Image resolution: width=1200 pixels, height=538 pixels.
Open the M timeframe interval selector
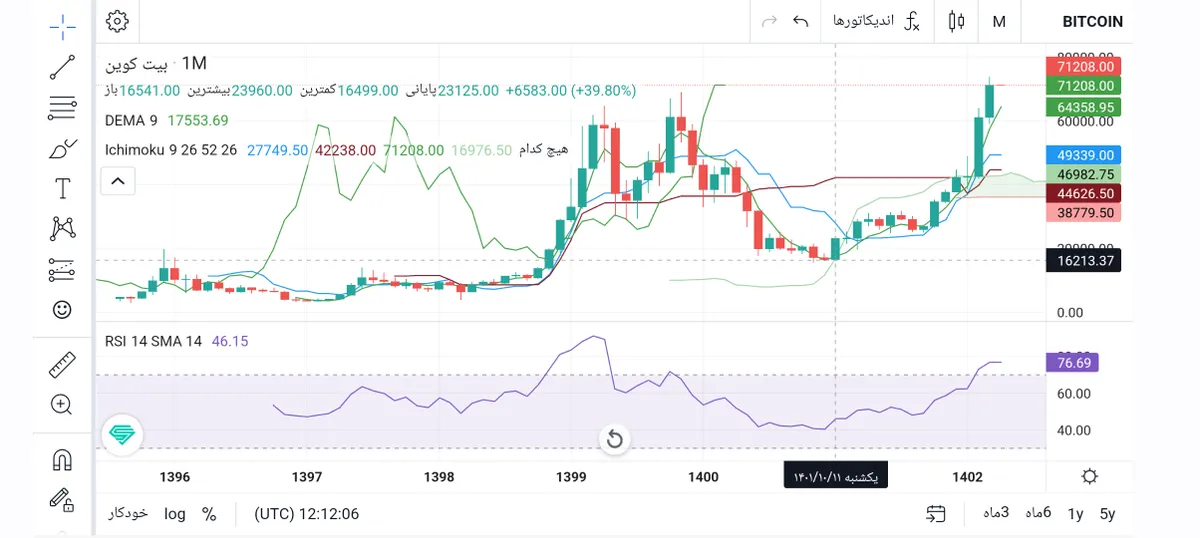[999, 21]
